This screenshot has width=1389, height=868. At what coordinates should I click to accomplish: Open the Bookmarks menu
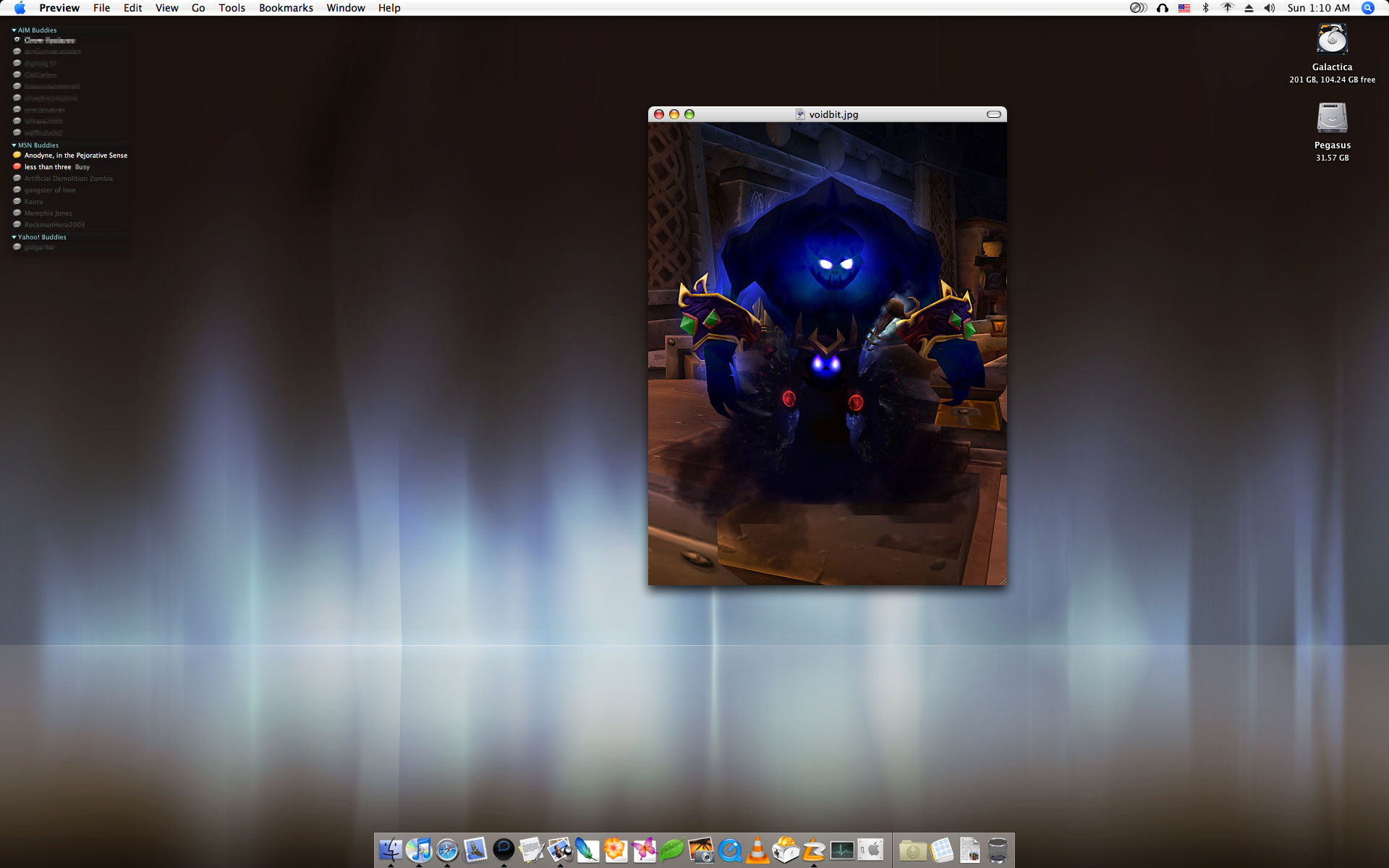(x=286, y=8)
